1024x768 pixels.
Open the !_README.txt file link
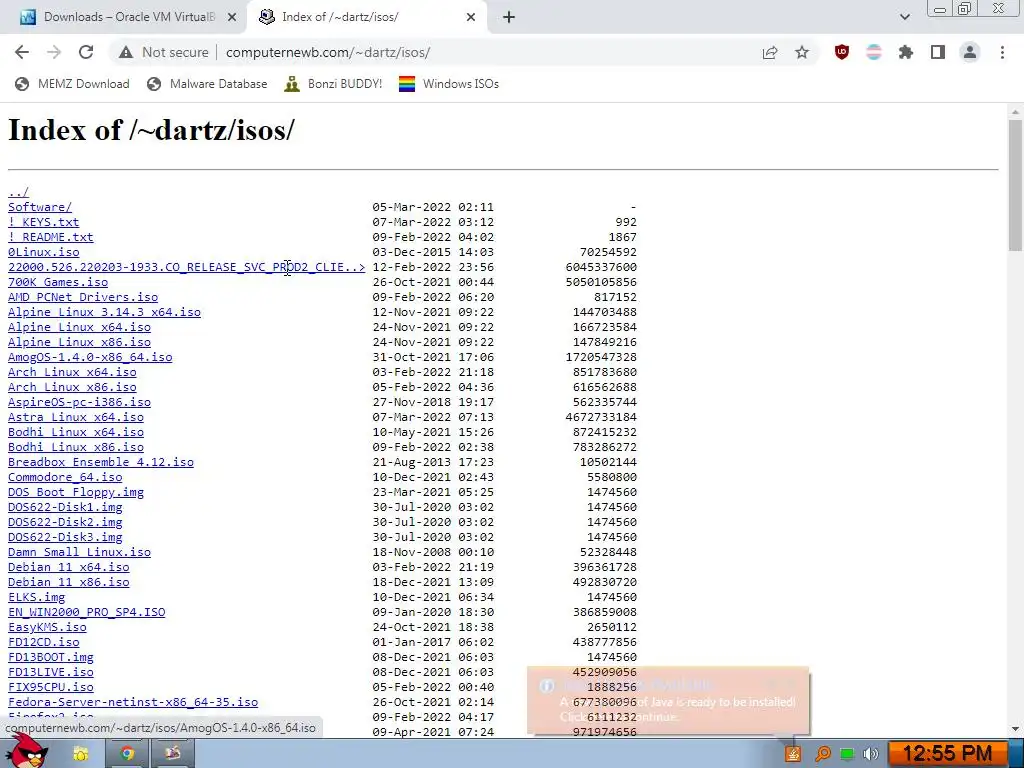[50, 237]
